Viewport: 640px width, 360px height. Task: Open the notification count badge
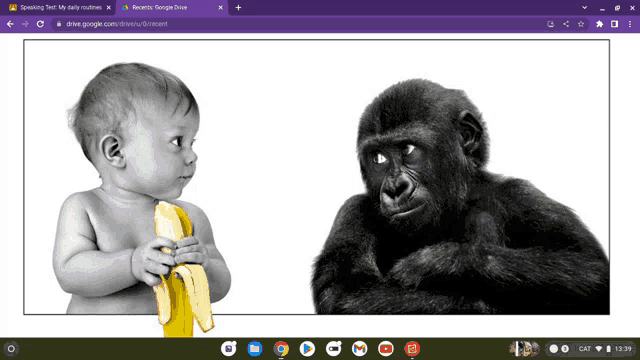coord(565,349)
